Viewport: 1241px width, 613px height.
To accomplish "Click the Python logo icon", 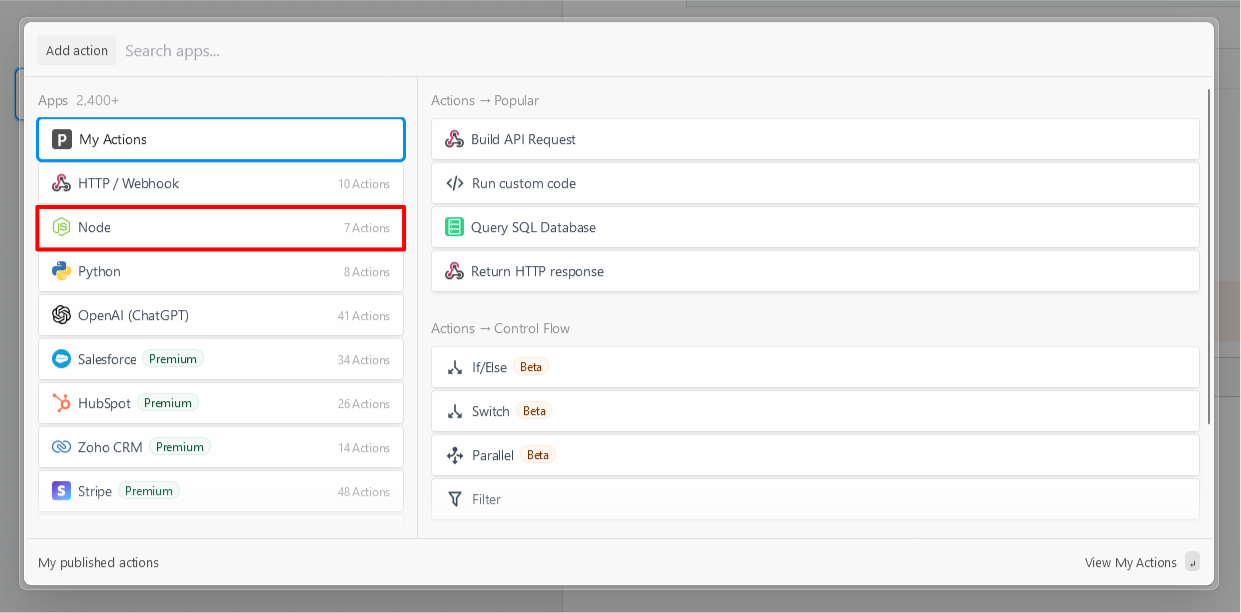I will point(62,271).
